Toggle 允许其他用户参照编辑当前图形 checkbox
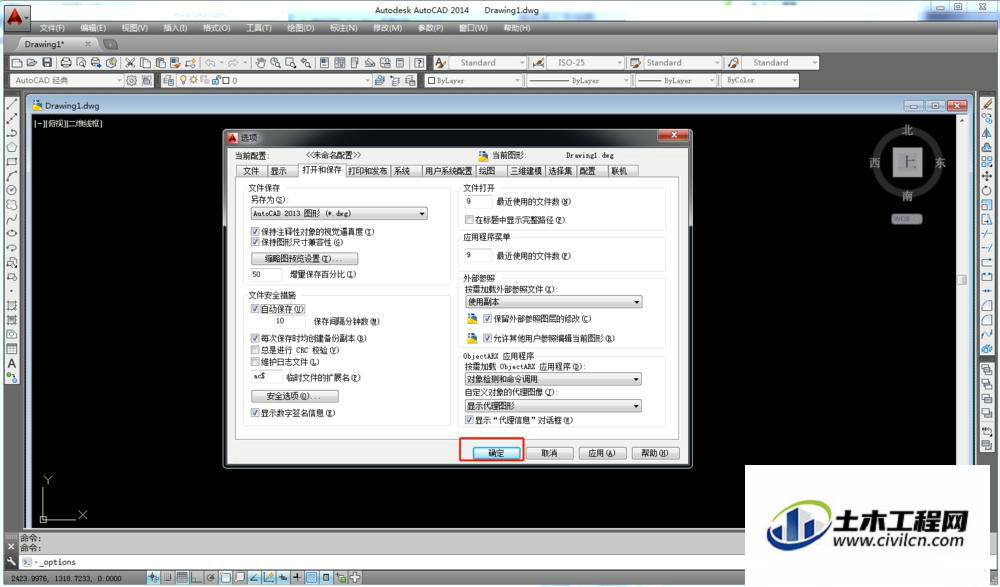Image resolution: width=1000 pixels, height=587 pixels. [488, 338]
